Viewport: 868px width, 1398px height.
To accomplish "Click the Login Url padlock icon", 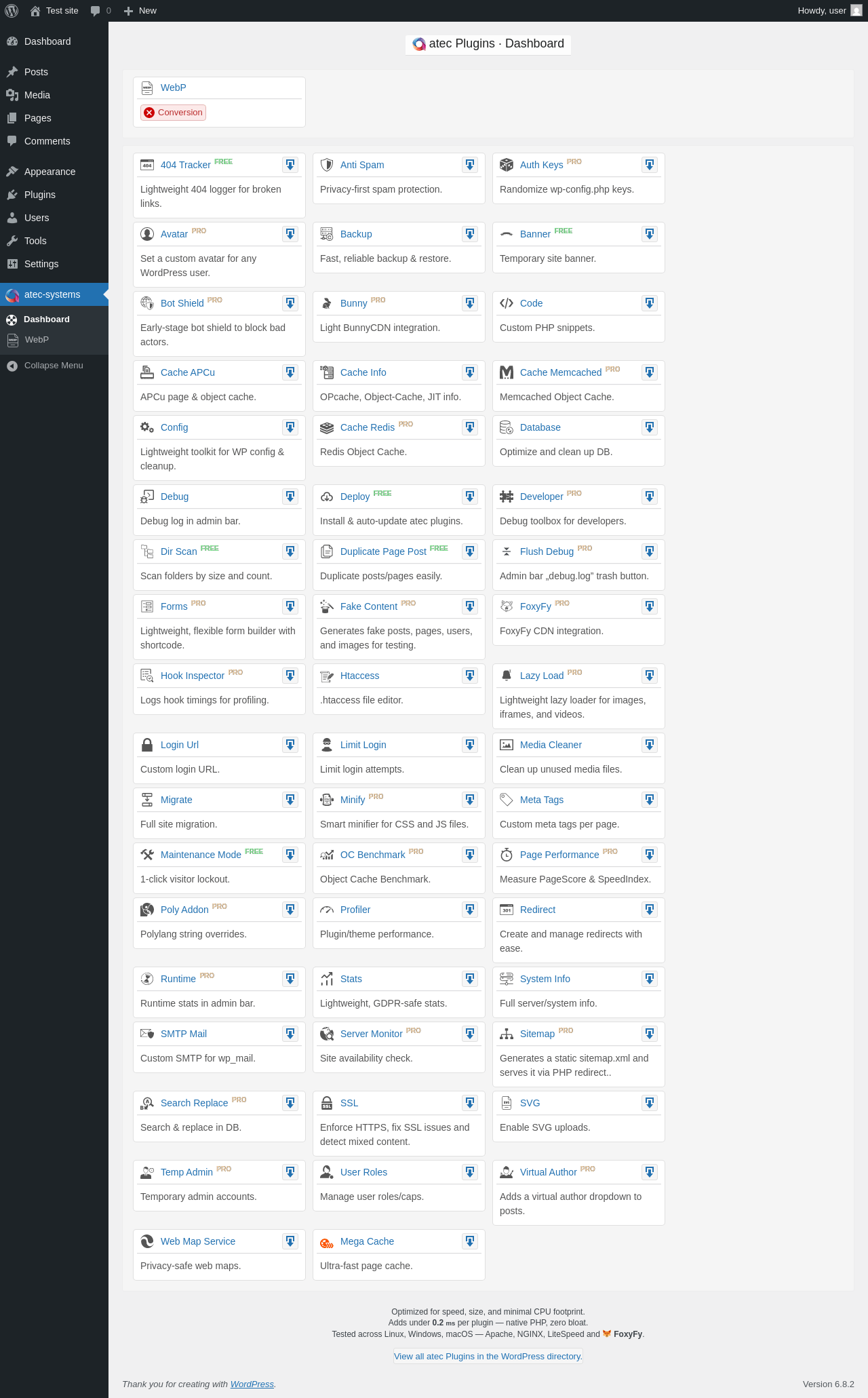I will click(147, 745).
